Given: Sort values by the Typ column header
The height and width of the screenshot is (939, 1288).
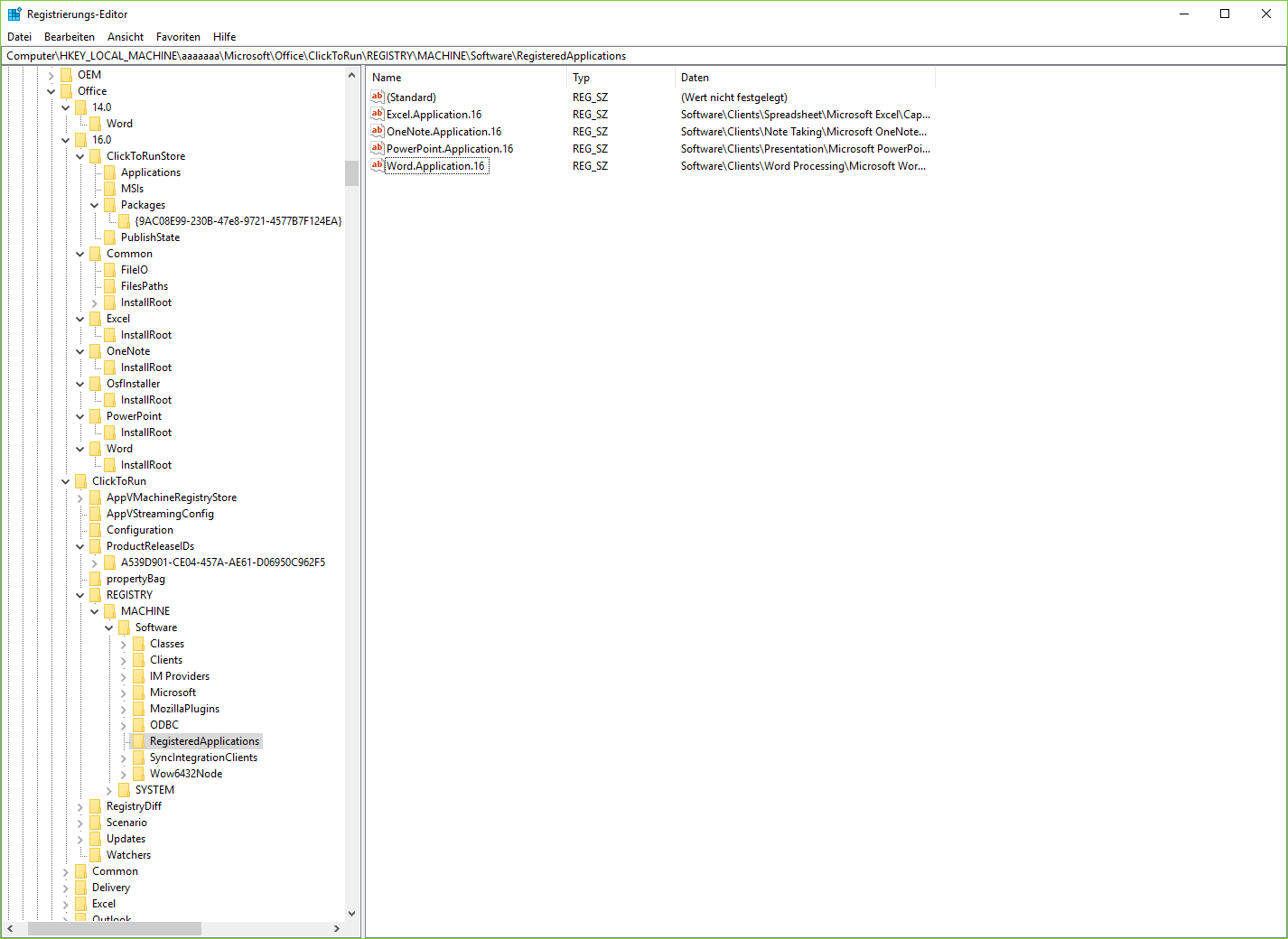Looking at the screenshot, I should pyautogui.click(x=621, y=78).
